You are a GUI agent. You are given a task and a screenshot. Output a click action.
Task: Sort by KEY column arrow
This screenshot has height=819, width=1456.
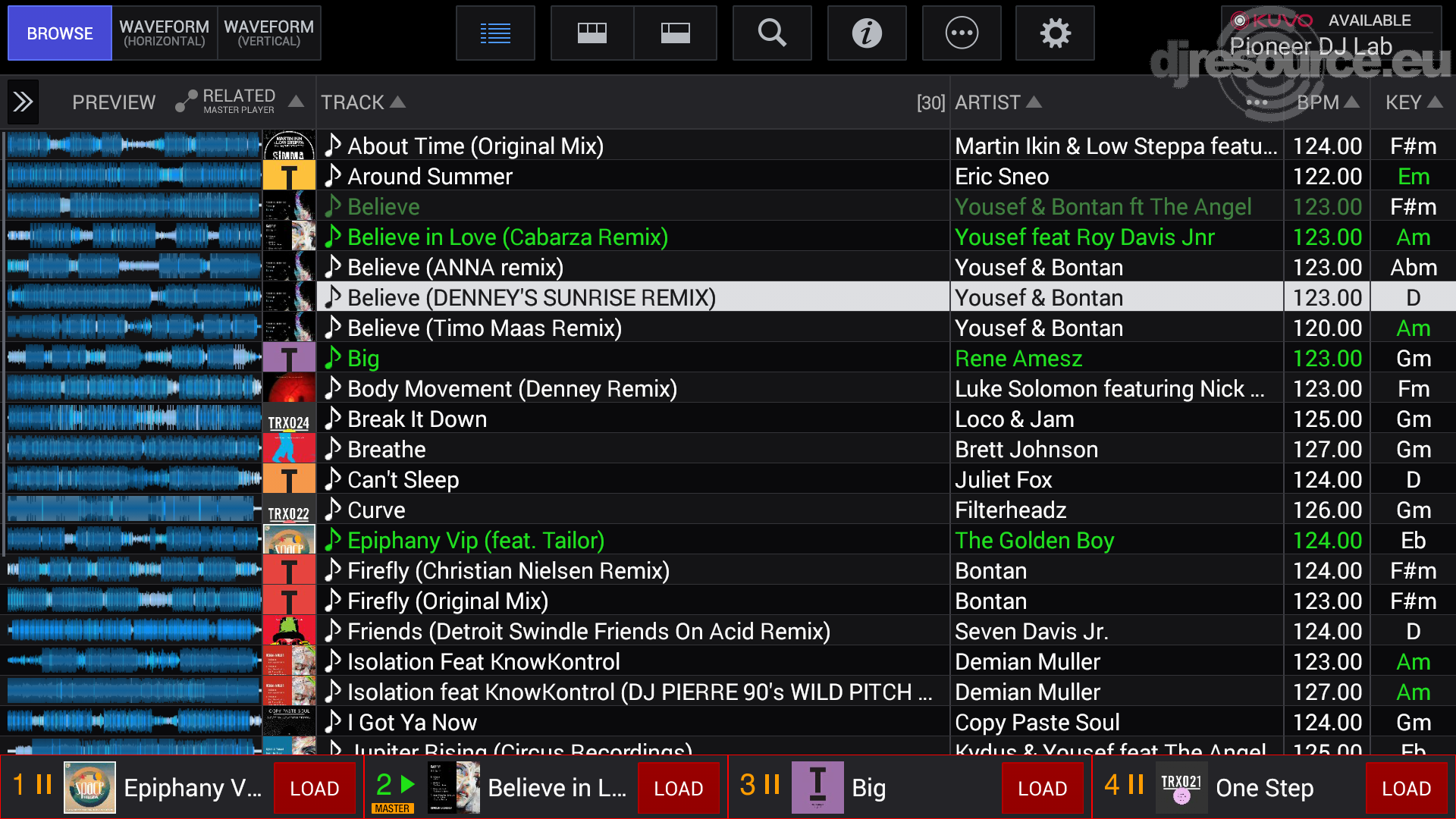[x=1435, y=102]
